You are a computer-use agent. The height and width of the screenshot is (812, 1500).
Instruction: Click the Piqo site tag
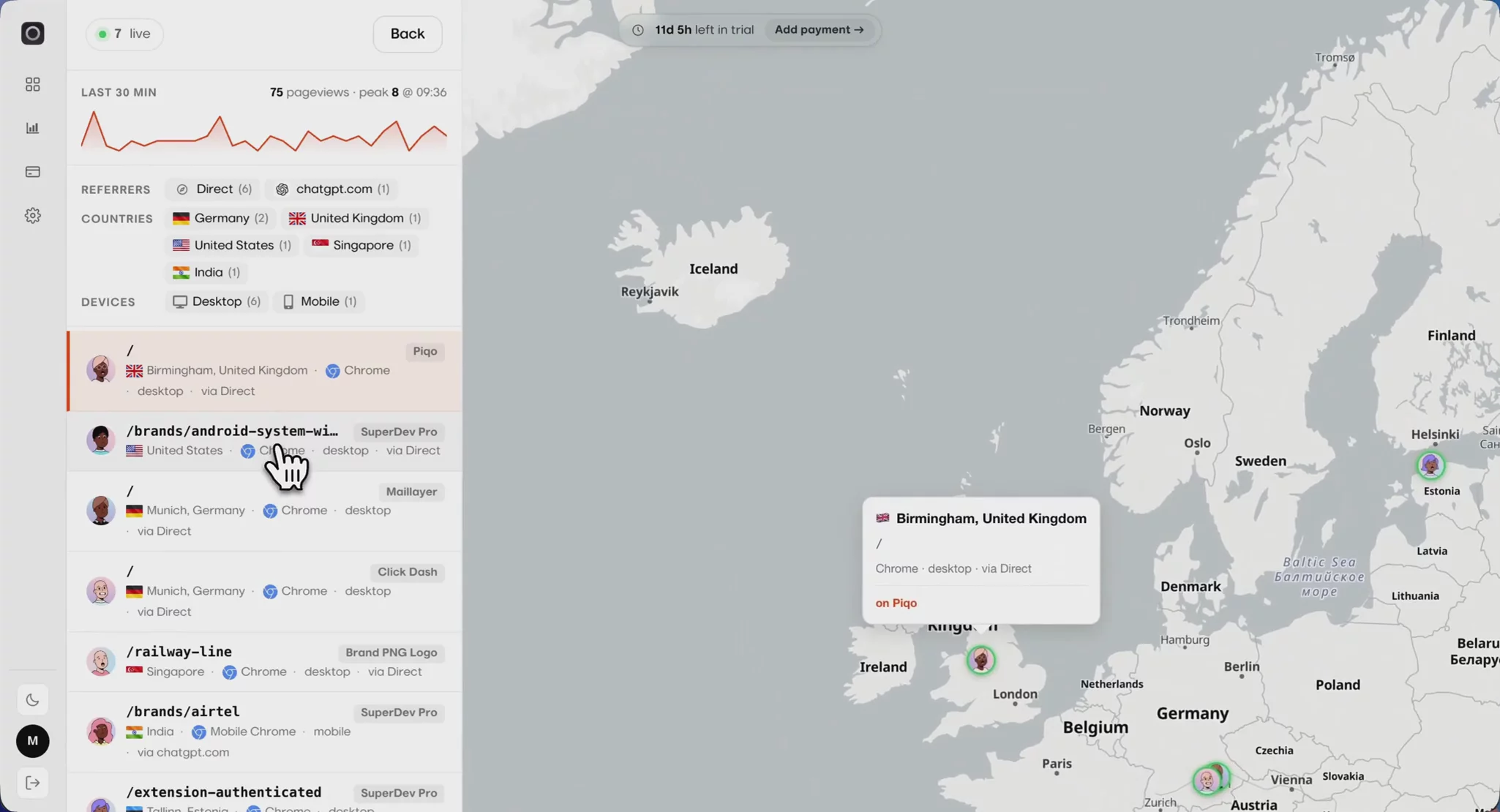(424, 352)
